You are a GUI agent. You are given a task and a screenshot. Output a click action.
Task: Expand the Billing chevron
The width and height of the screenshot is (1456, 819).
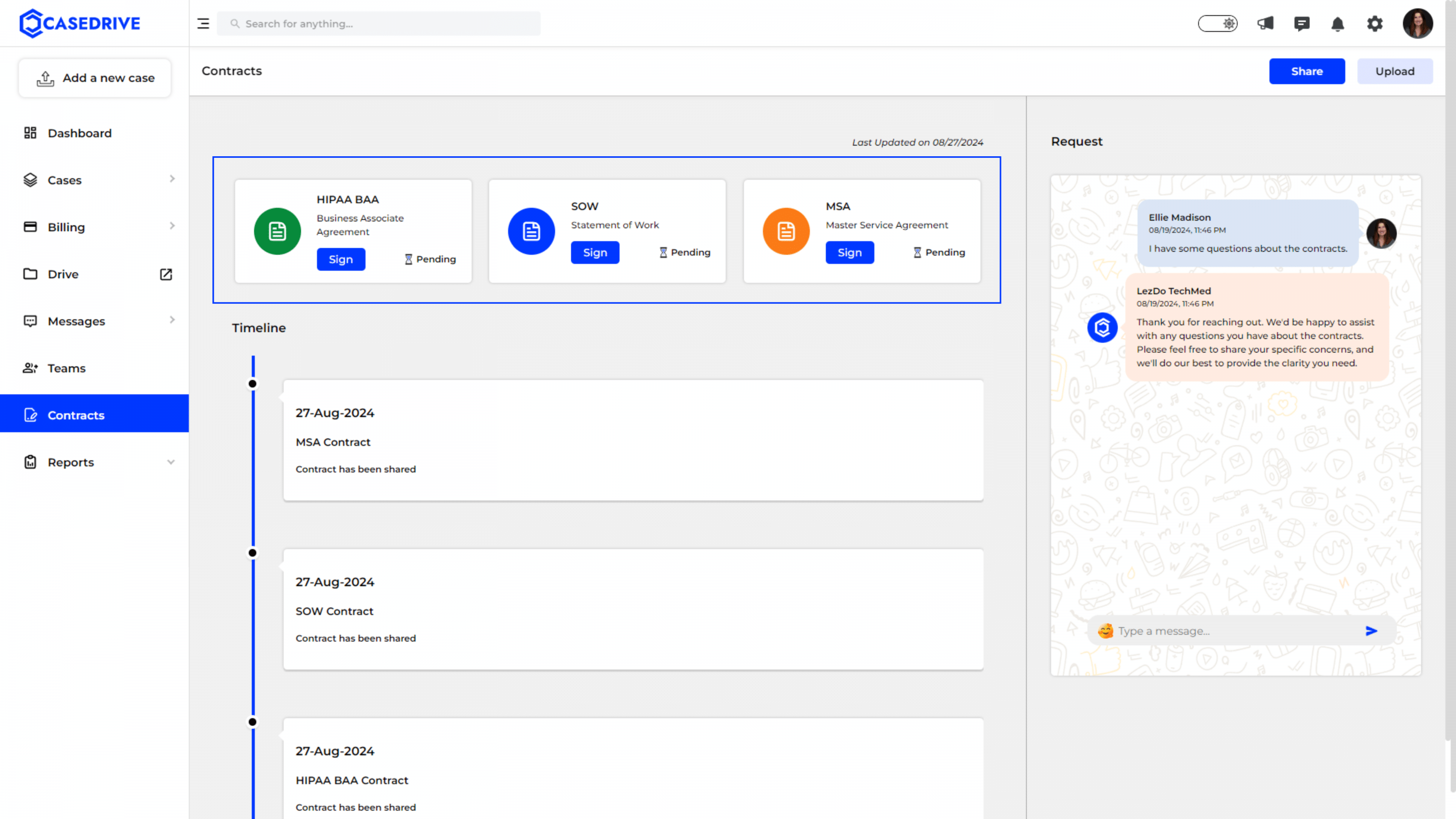point(172,226)
